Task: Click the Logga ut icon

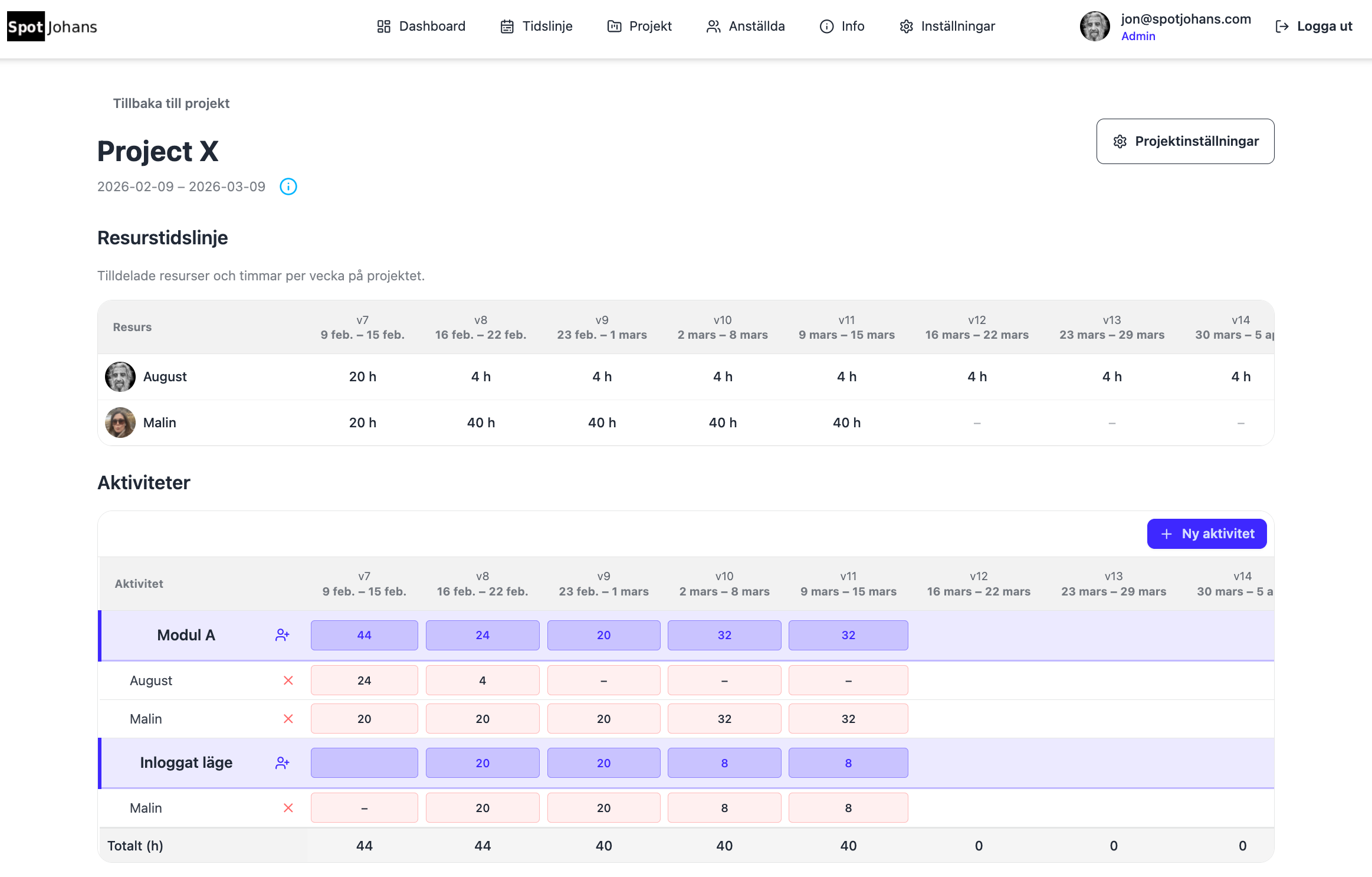Action: coord(1281,27)
